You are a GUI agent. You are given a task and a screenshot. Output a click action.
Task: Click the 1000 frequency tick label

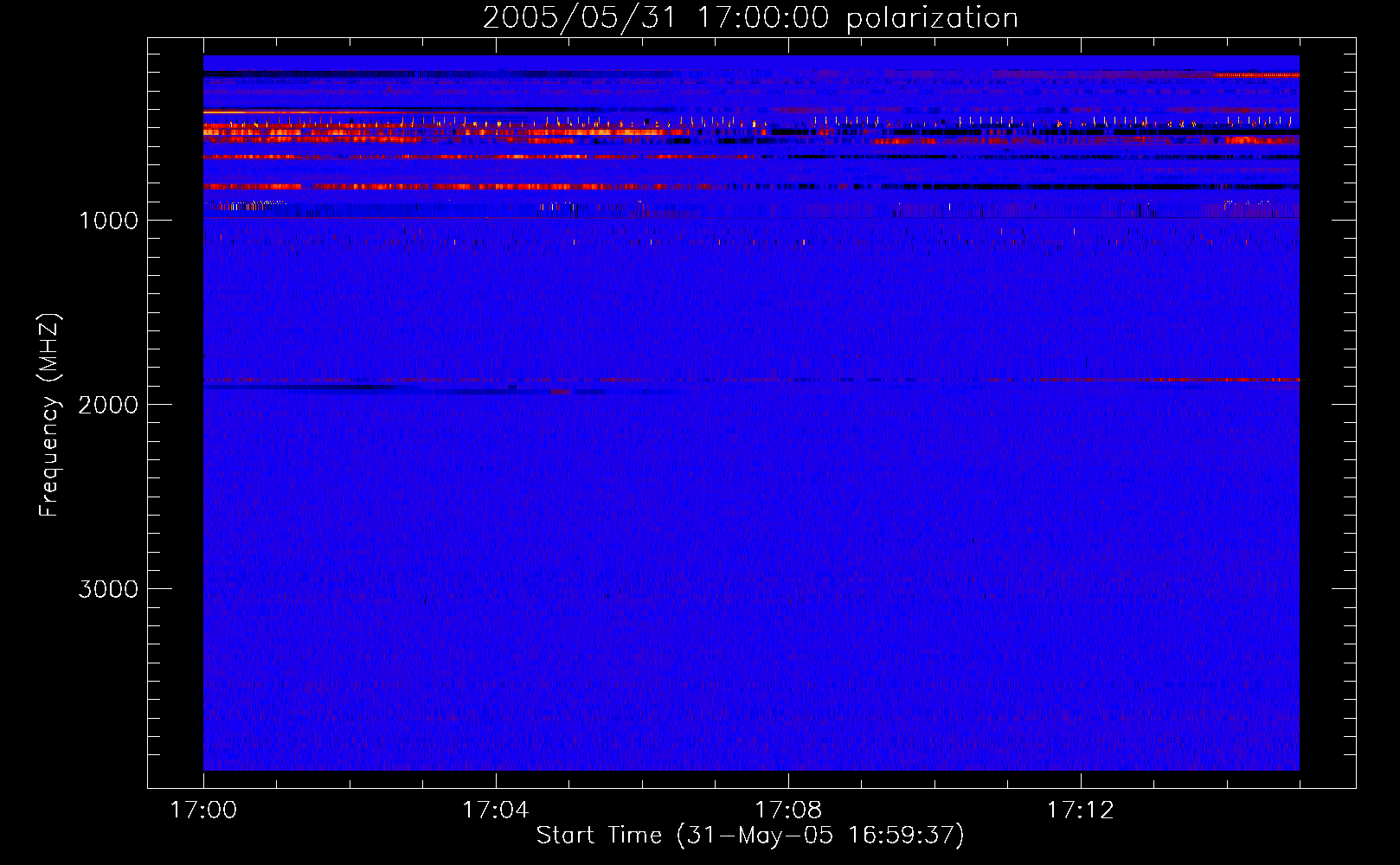pyautogui.click(x=108, y=221)
